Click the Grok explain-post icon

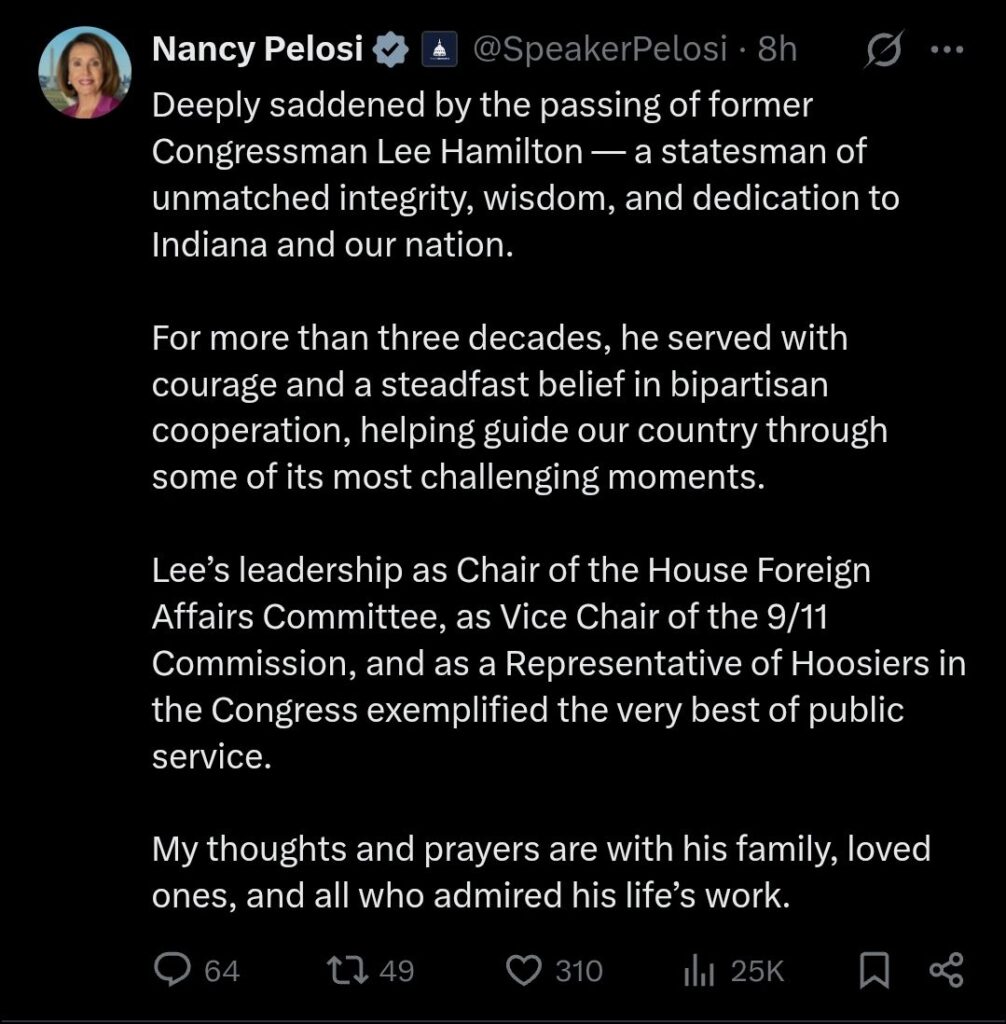tap(880, 50)
